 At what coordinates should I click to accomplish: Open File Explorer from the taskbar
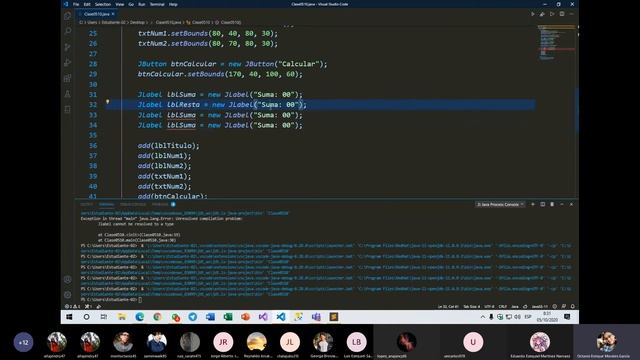pos(122,317)
